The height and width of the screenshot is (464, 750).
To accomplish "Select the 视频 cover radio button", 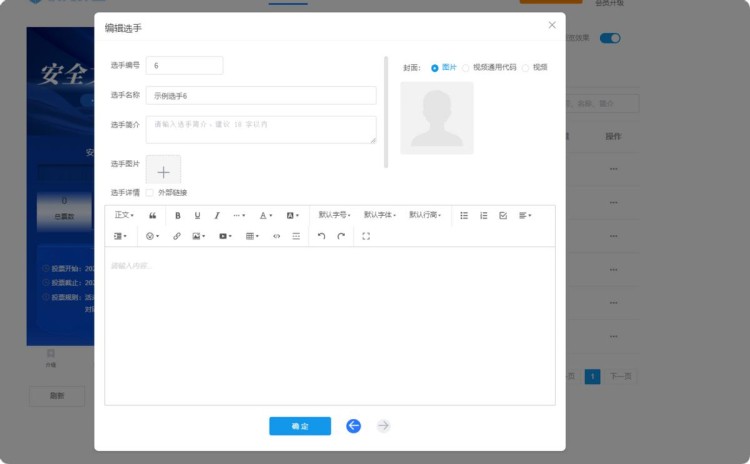I will point(526,68).
